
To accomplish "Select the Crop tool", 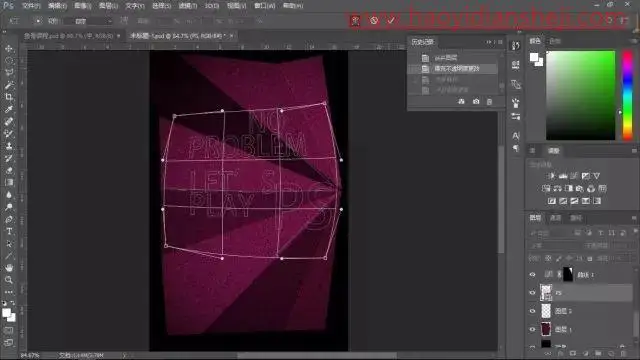I will coord(9,97).
